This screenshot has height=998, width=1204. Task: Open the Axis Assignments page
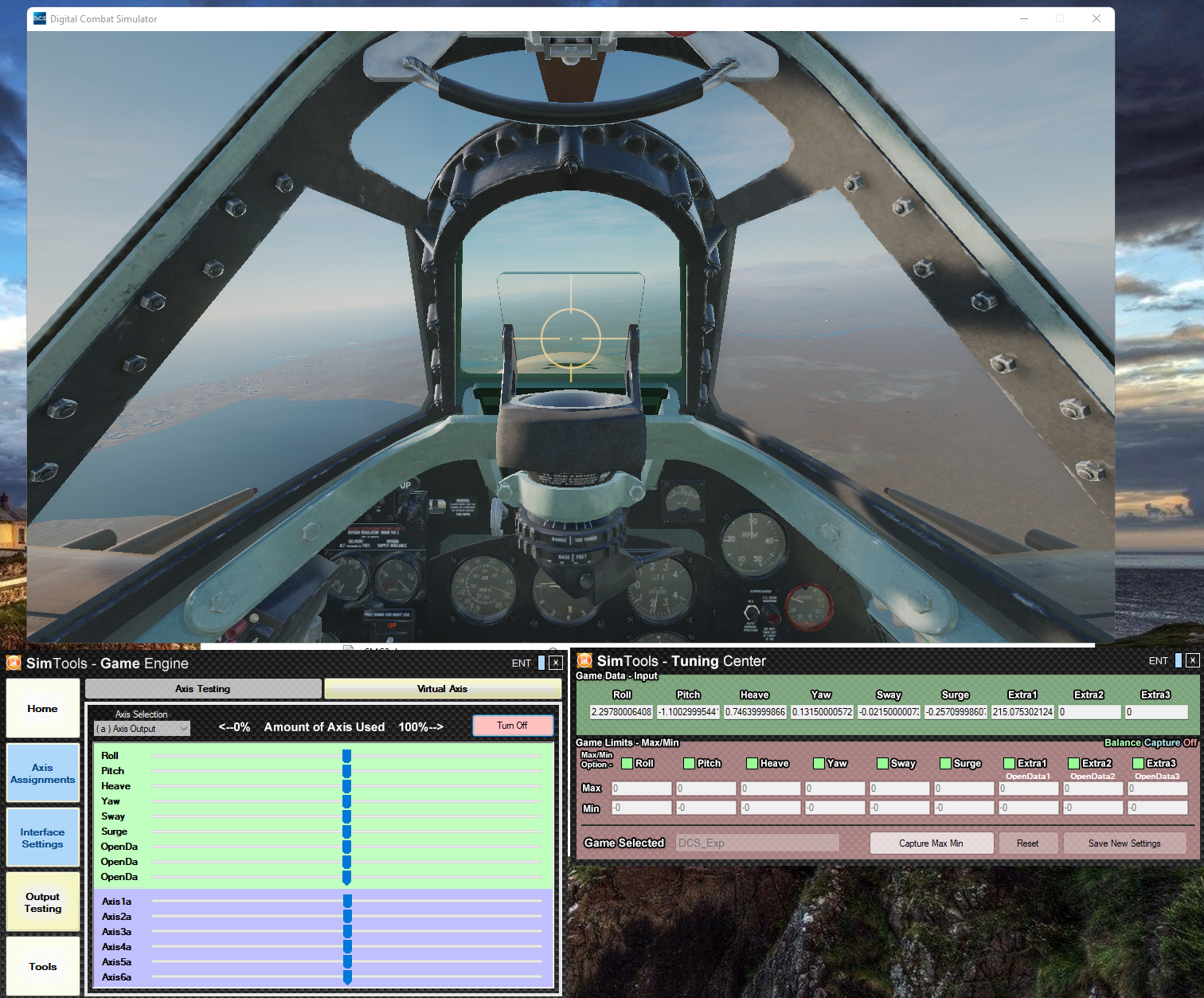pyautogui.click(x=43, y=773)
